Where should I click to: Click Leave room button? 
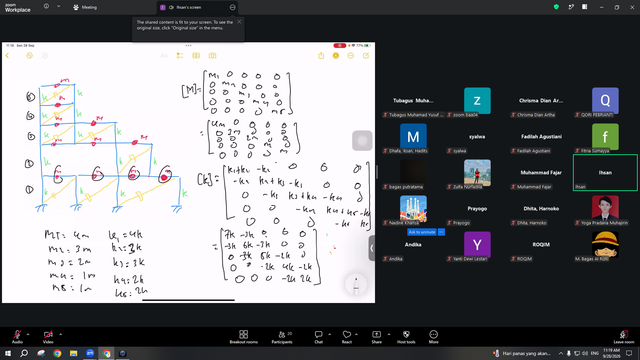624,337
